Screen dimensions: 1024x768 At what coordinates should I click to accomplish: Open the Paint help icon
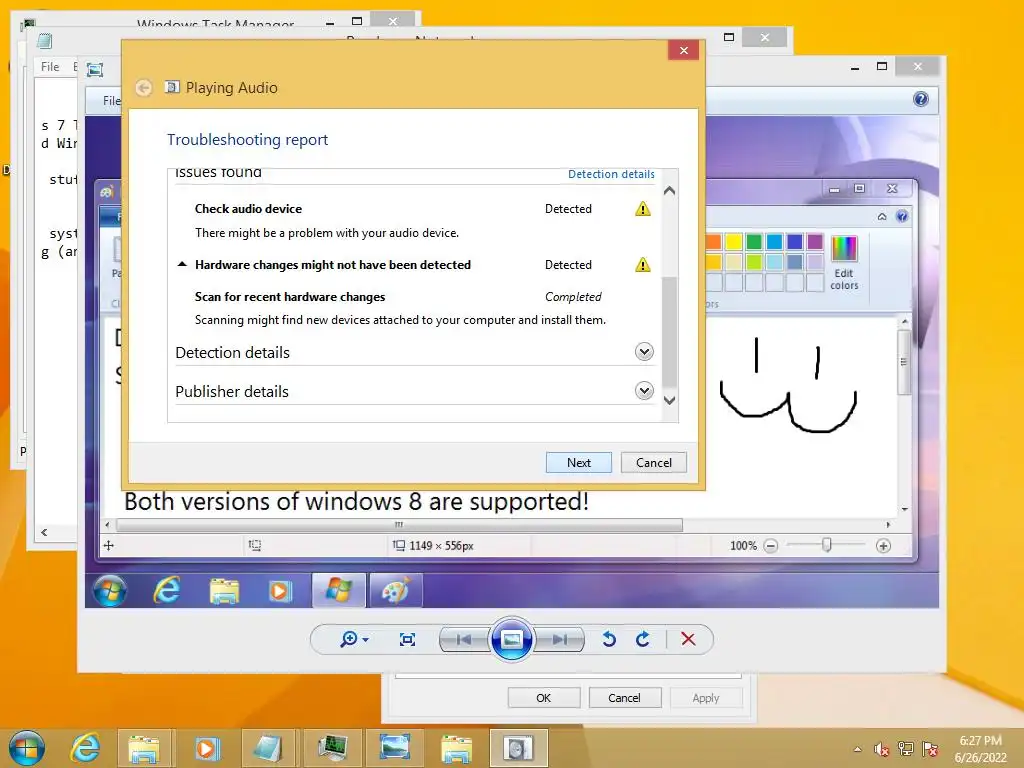point(902,216)
